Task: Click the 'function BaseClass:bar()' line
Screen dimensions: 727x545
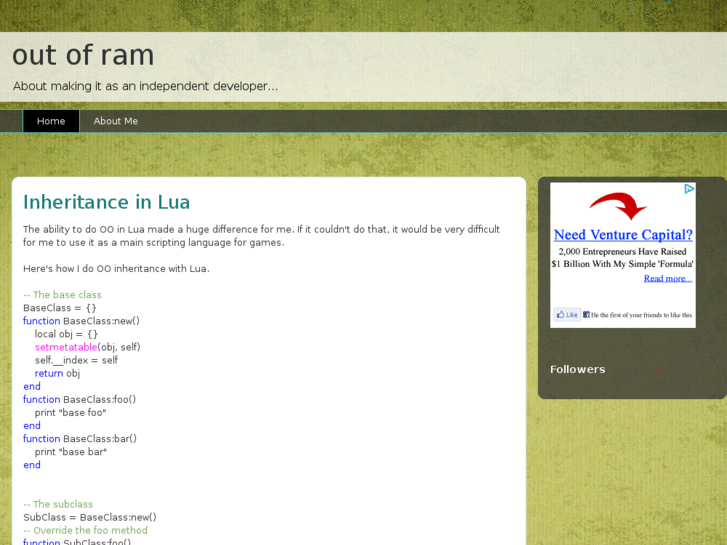Action: (x=80, y=439)
